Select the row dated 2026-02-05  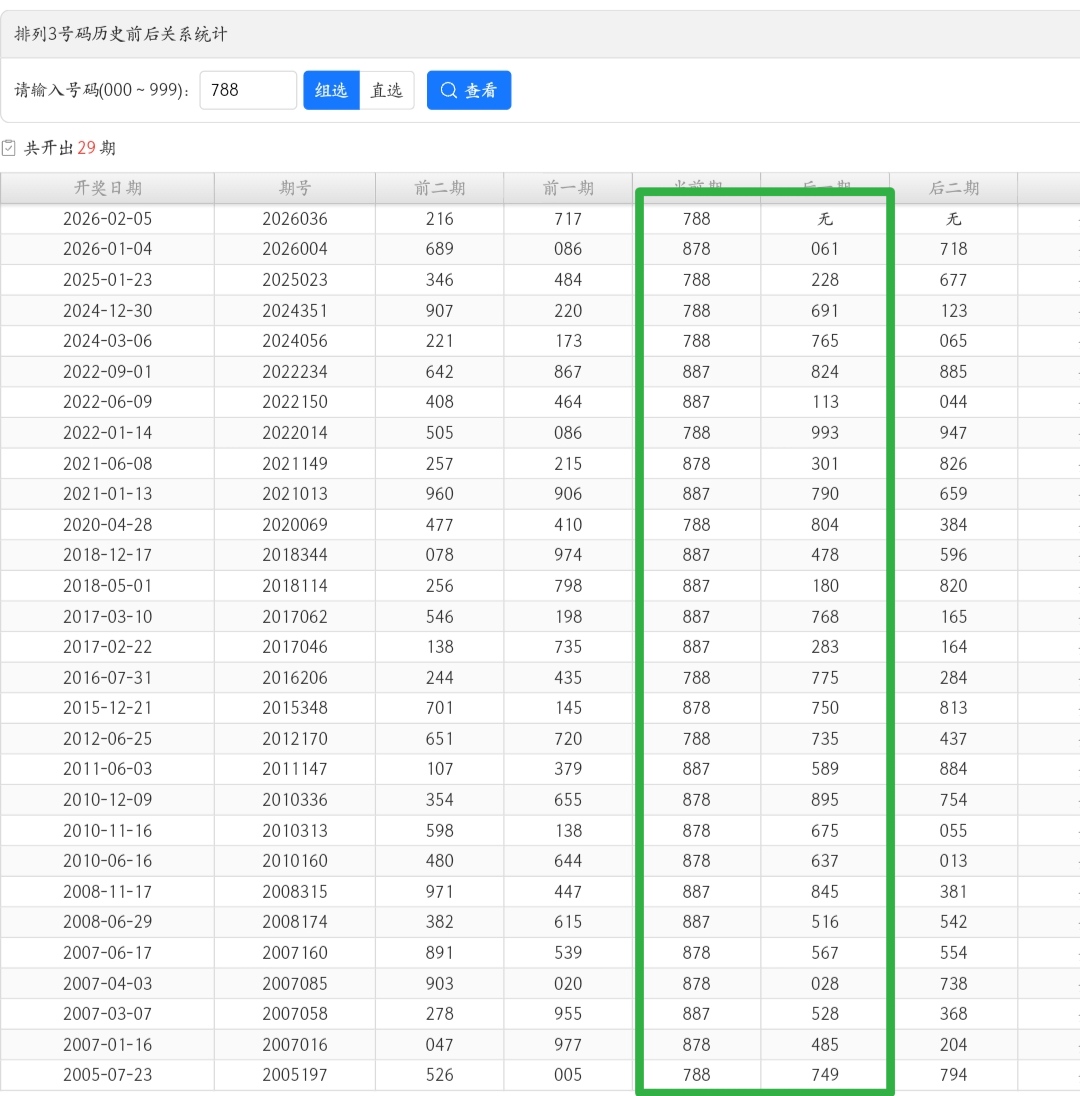(108, 219)
